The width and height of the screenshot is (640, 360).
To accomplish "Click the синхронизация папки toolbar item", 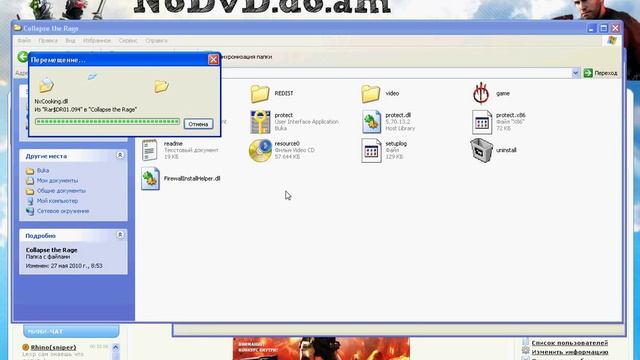I will [x=247, y=57].
